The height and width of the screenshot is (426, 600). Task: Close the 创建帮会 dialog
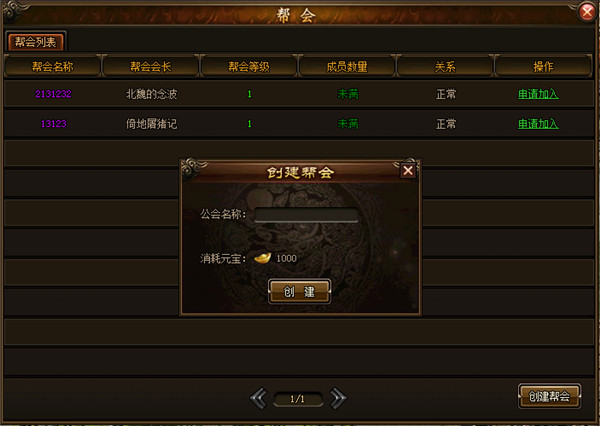408,170
